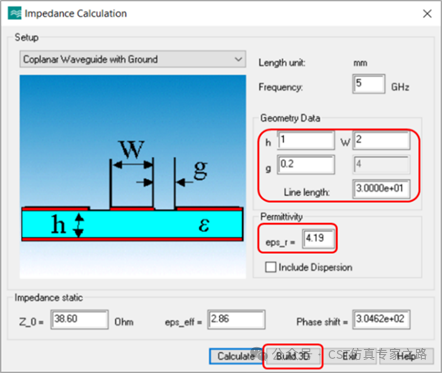
Task: Click the eps_eff result field
Action: point(236,320)
